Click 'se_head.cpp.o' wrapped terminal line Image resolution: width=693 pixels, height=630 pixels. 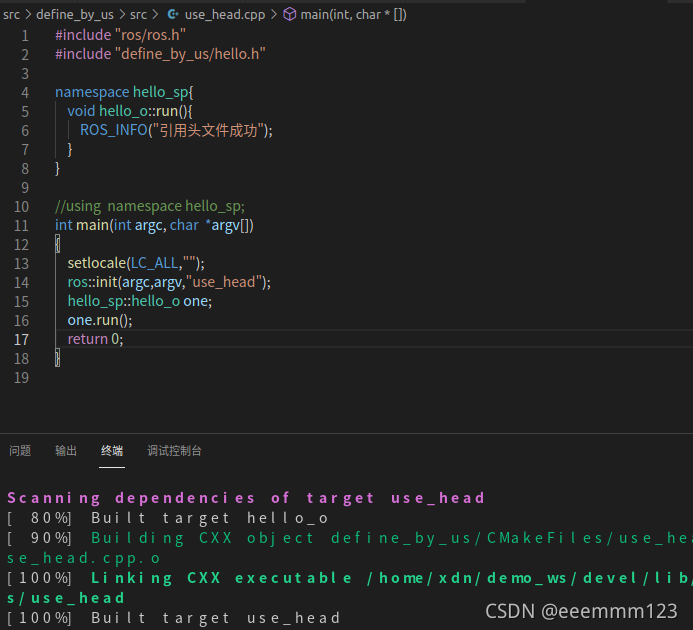click(83, 558)
